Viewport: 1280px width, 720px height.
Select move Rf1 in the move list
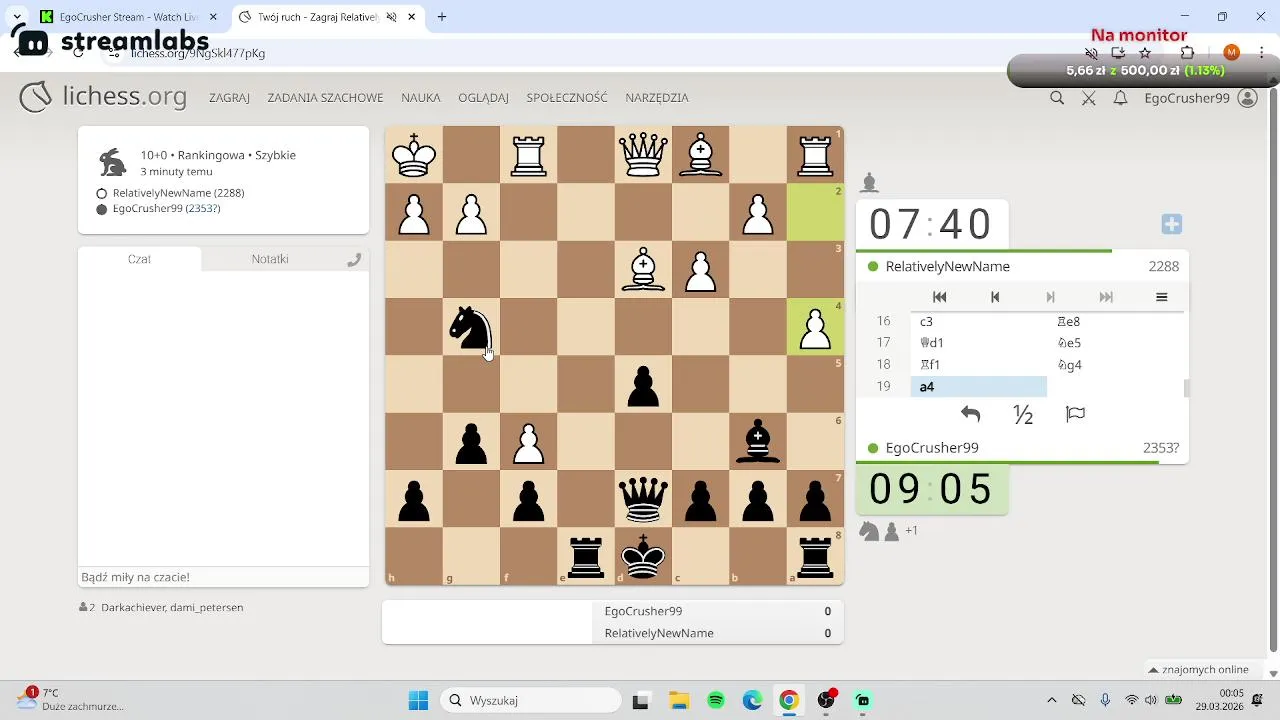(978, 365)
